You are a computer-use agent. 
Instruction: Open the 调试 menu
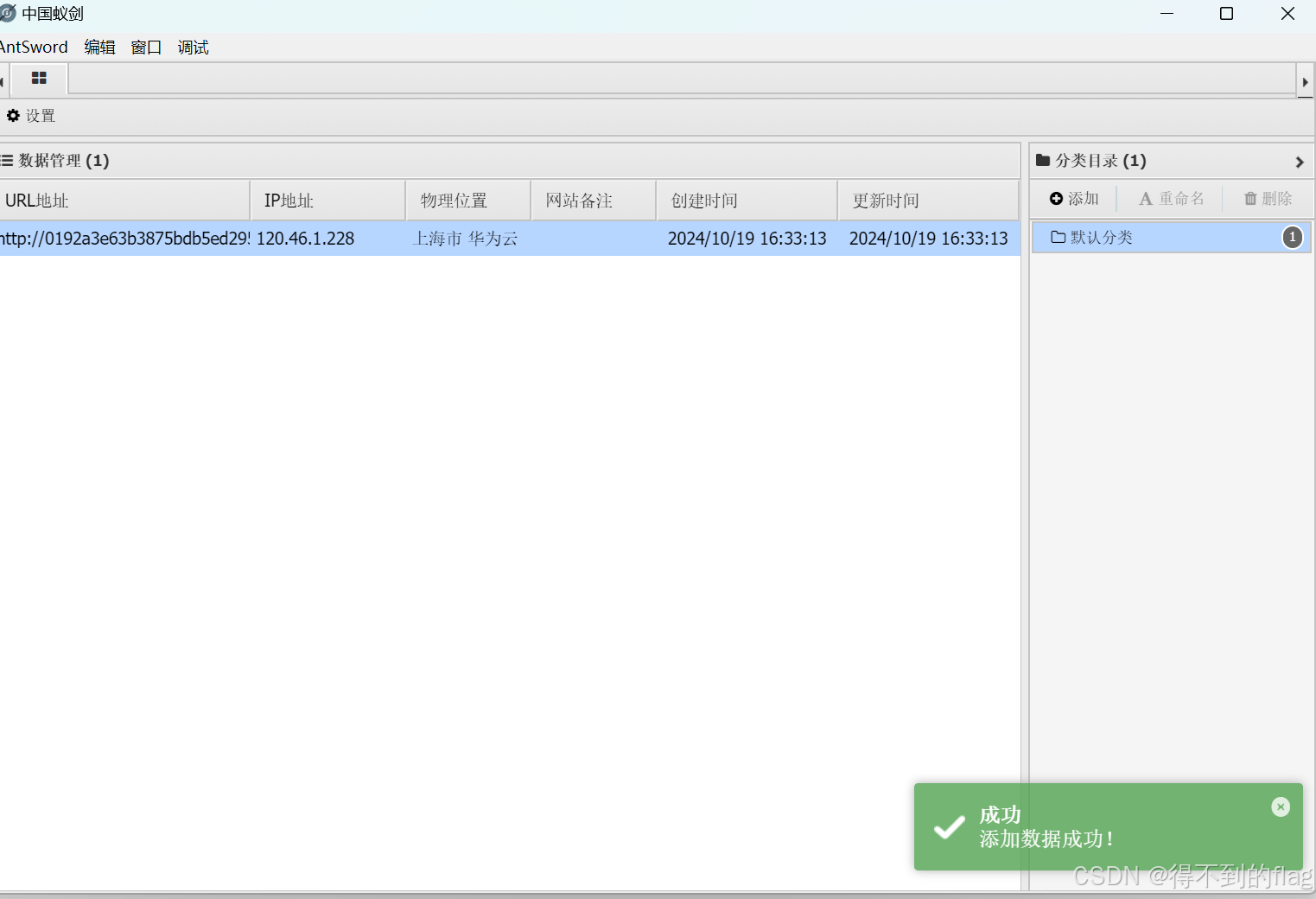[x=194, y=47]
